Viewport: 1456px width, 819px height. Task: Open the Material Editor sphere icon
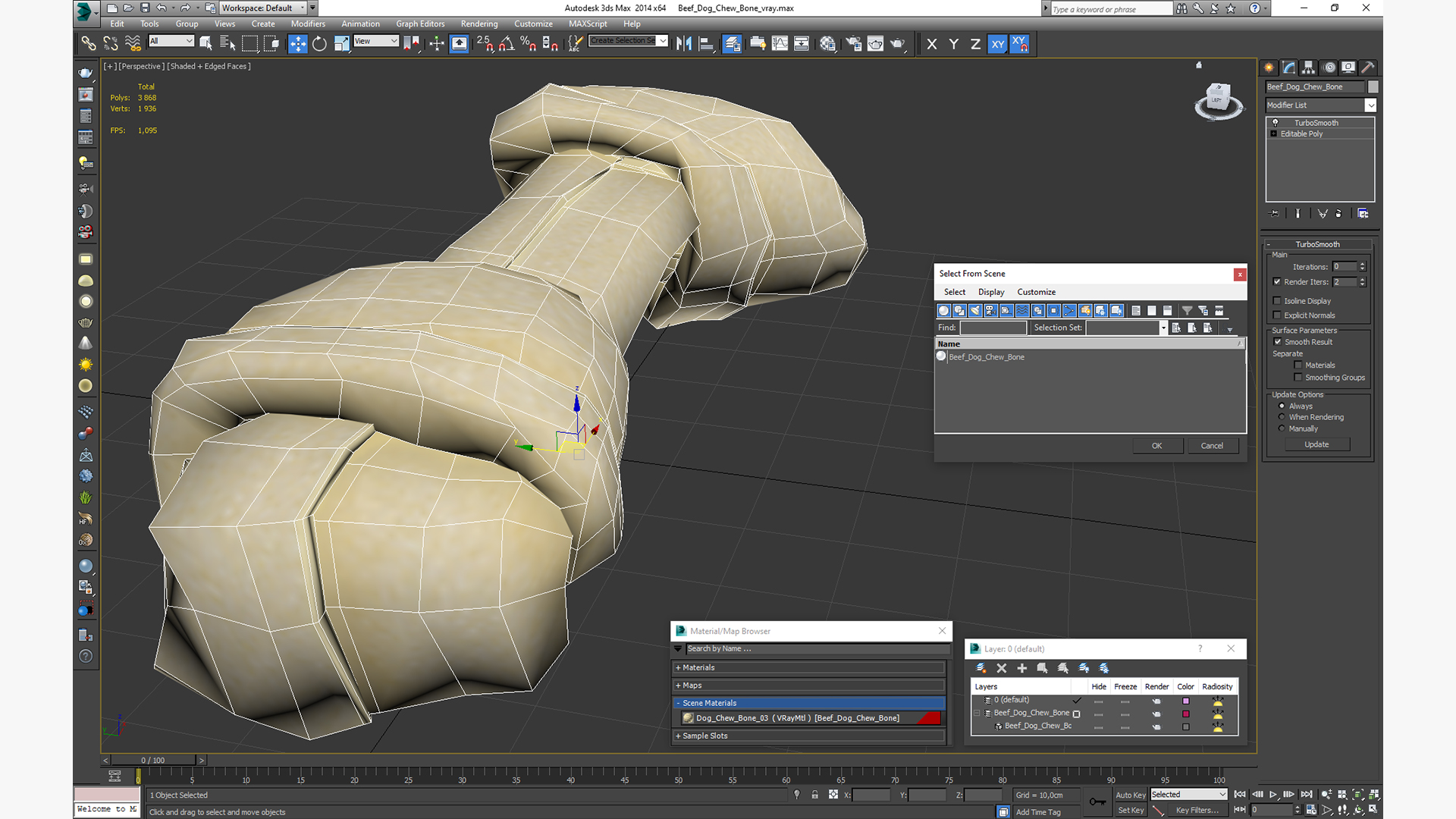(x=827, y=44)
